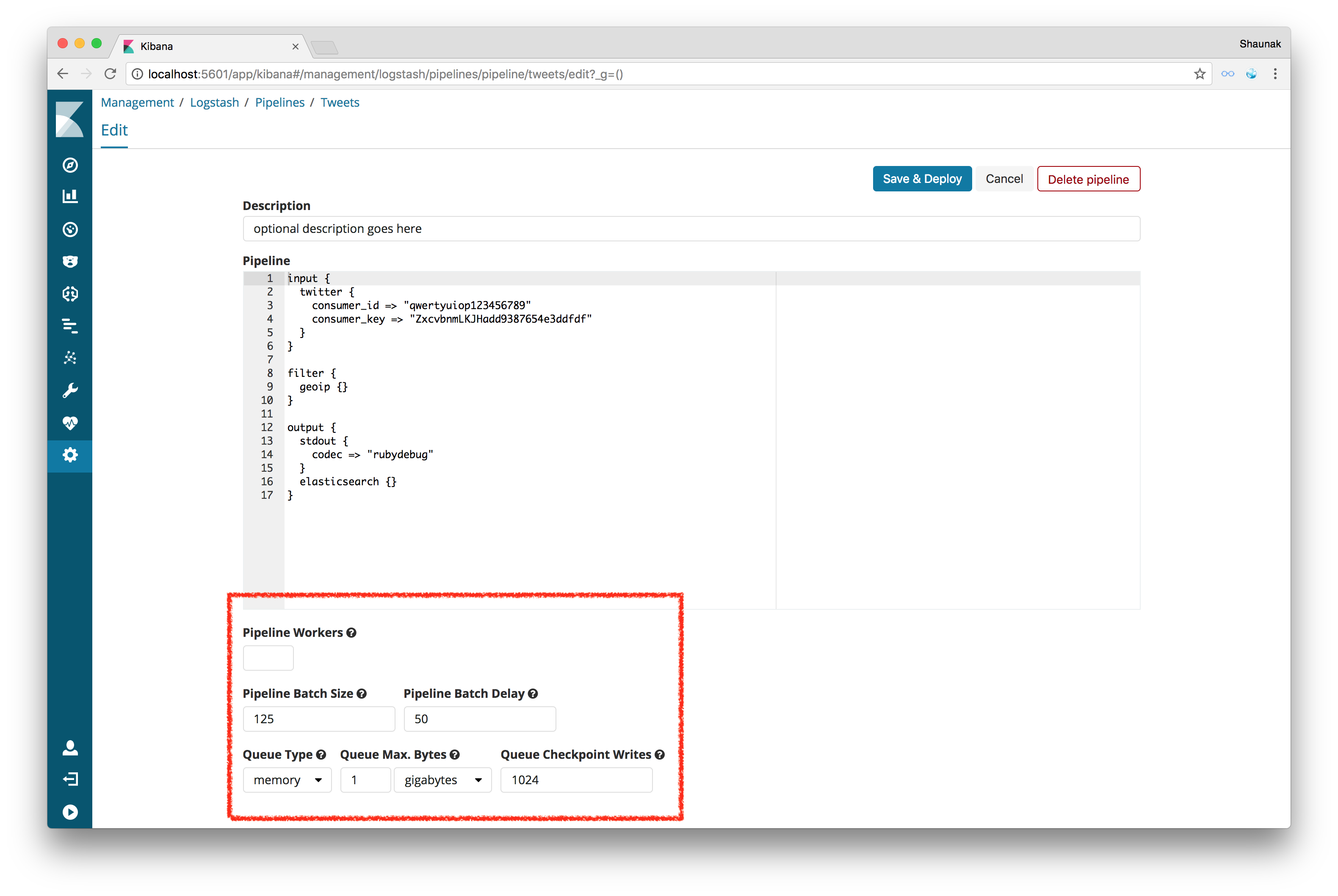Open the Kibana logo home

tap(70, 119)
